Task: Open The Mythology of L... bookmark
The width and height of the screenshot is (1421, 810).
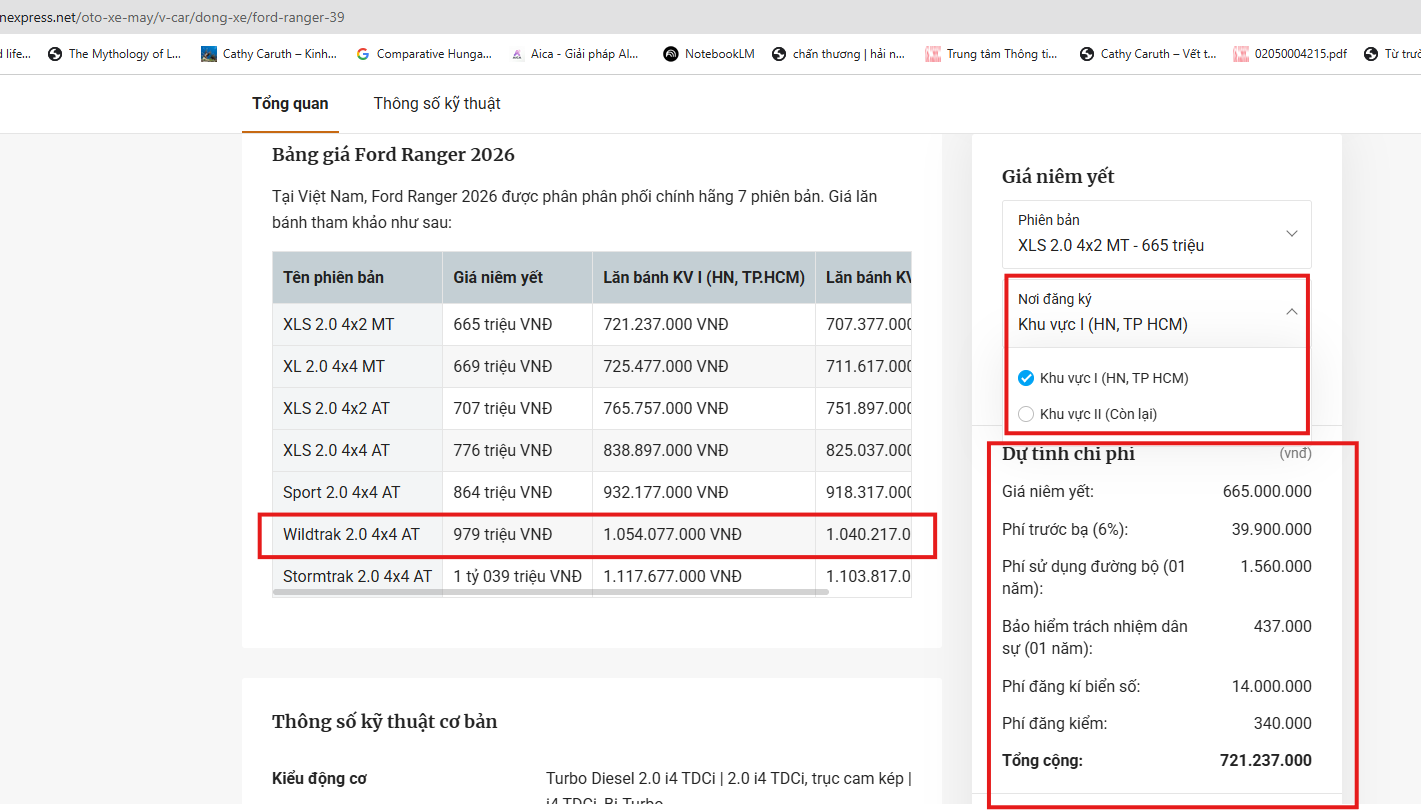Action: 115,54
